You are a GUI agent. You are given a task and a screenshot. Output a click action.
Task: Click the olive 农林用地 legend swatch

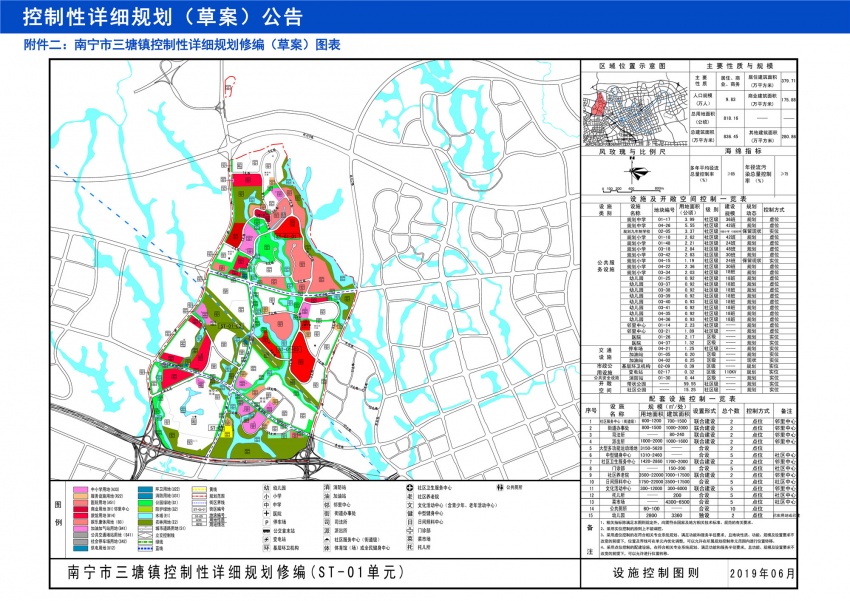146,522
